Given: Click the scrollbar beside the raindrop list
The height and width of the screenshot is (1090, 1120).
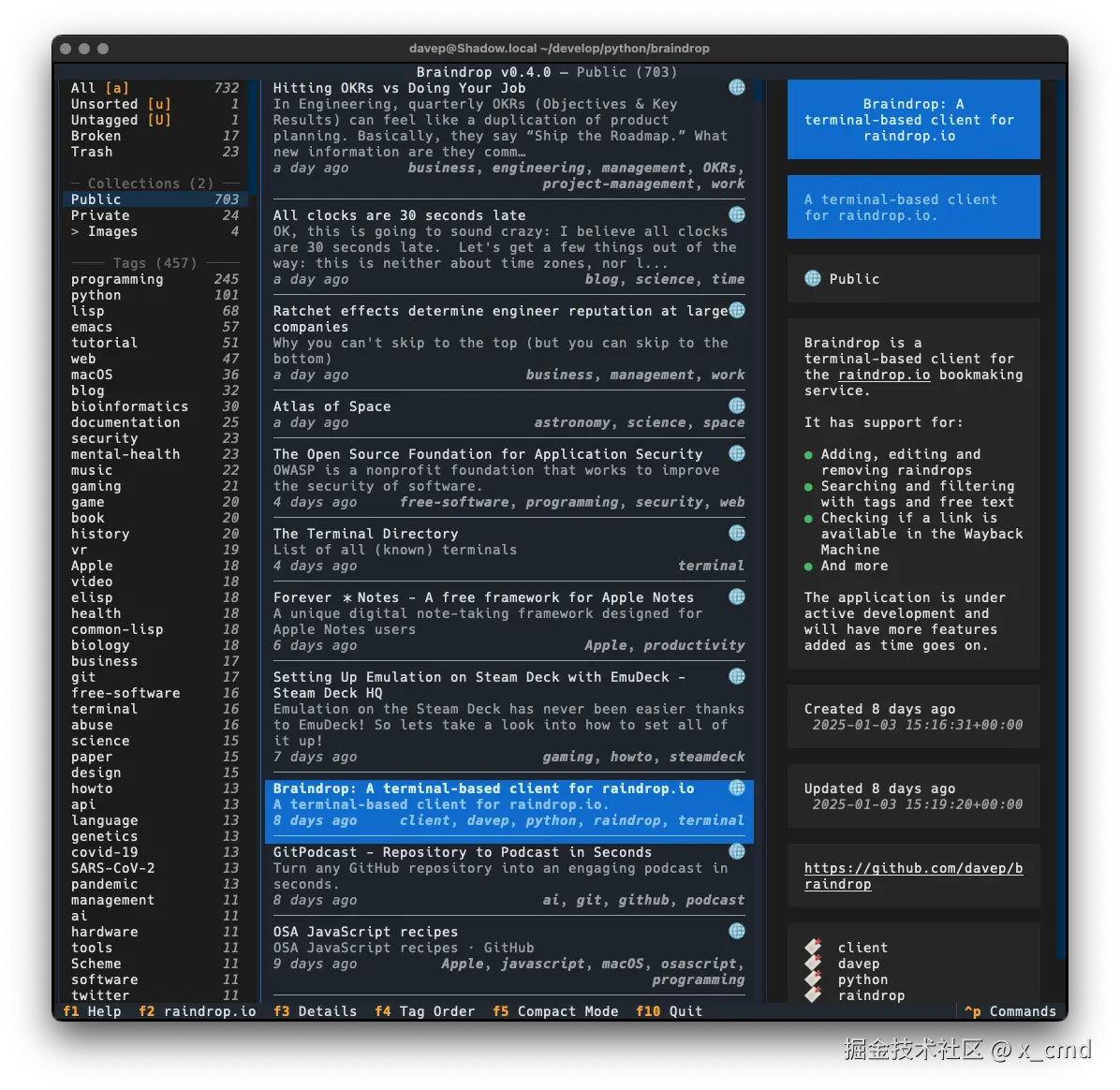Looking at the screenshot, I should point(759,540).
